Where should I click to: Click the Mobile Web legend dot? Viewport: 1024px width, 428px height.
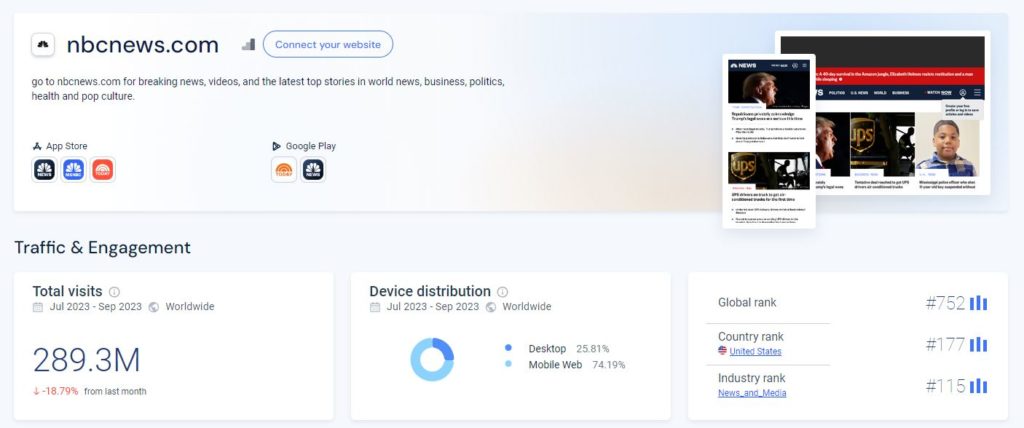[x=508, y=364]
